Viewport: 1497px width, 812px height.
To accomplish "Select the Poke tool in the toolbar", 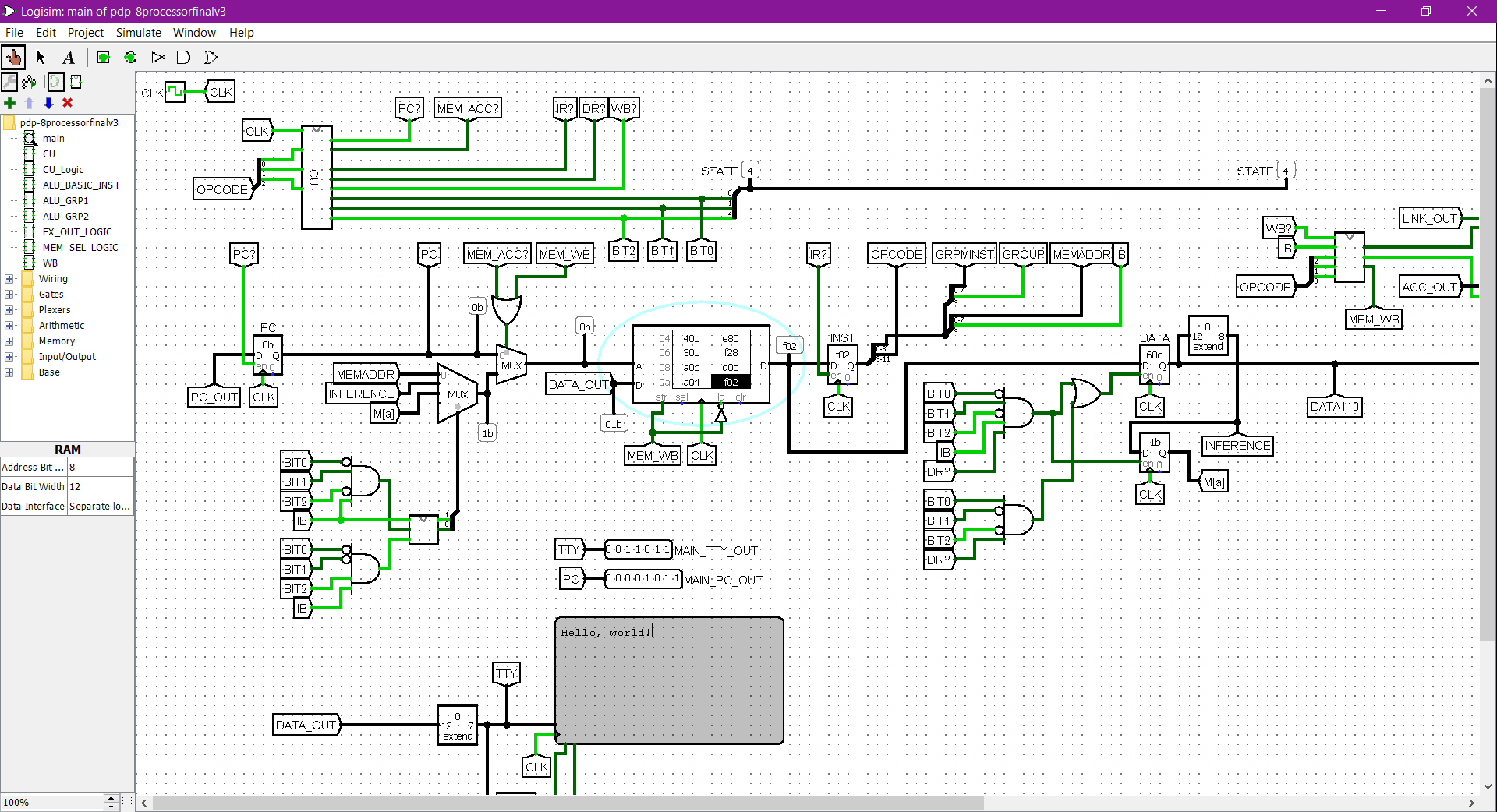I will 14,57.
